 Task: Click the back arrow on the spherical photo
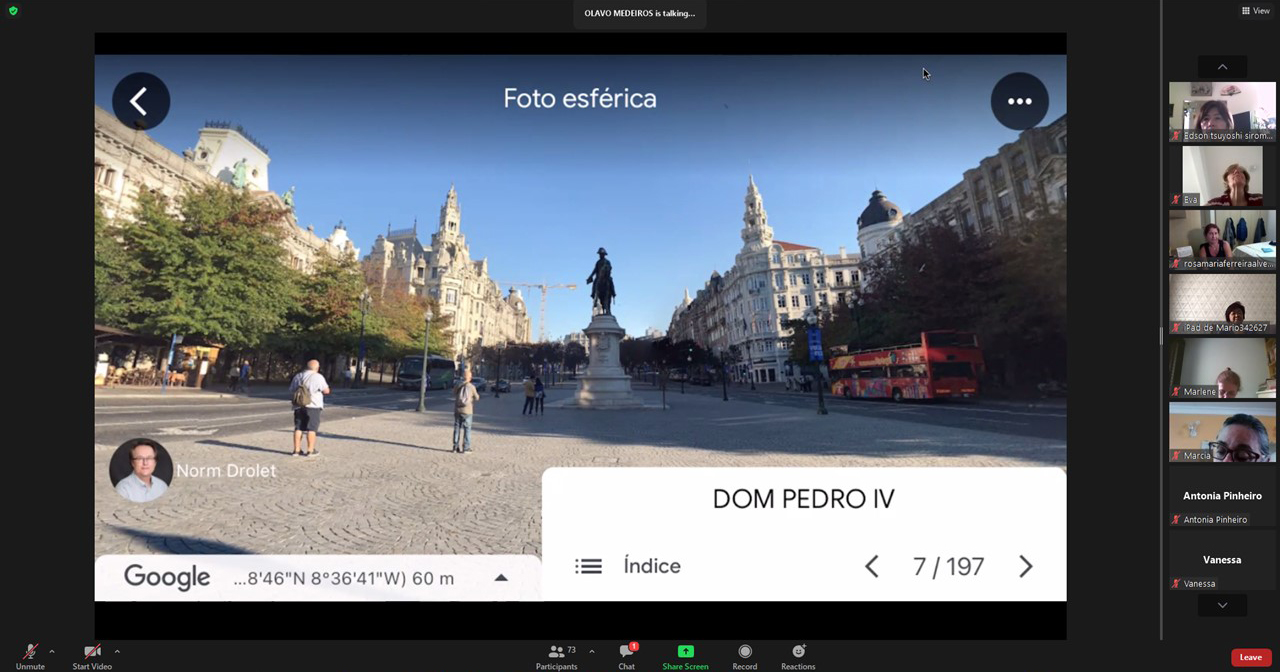[140, 101]
